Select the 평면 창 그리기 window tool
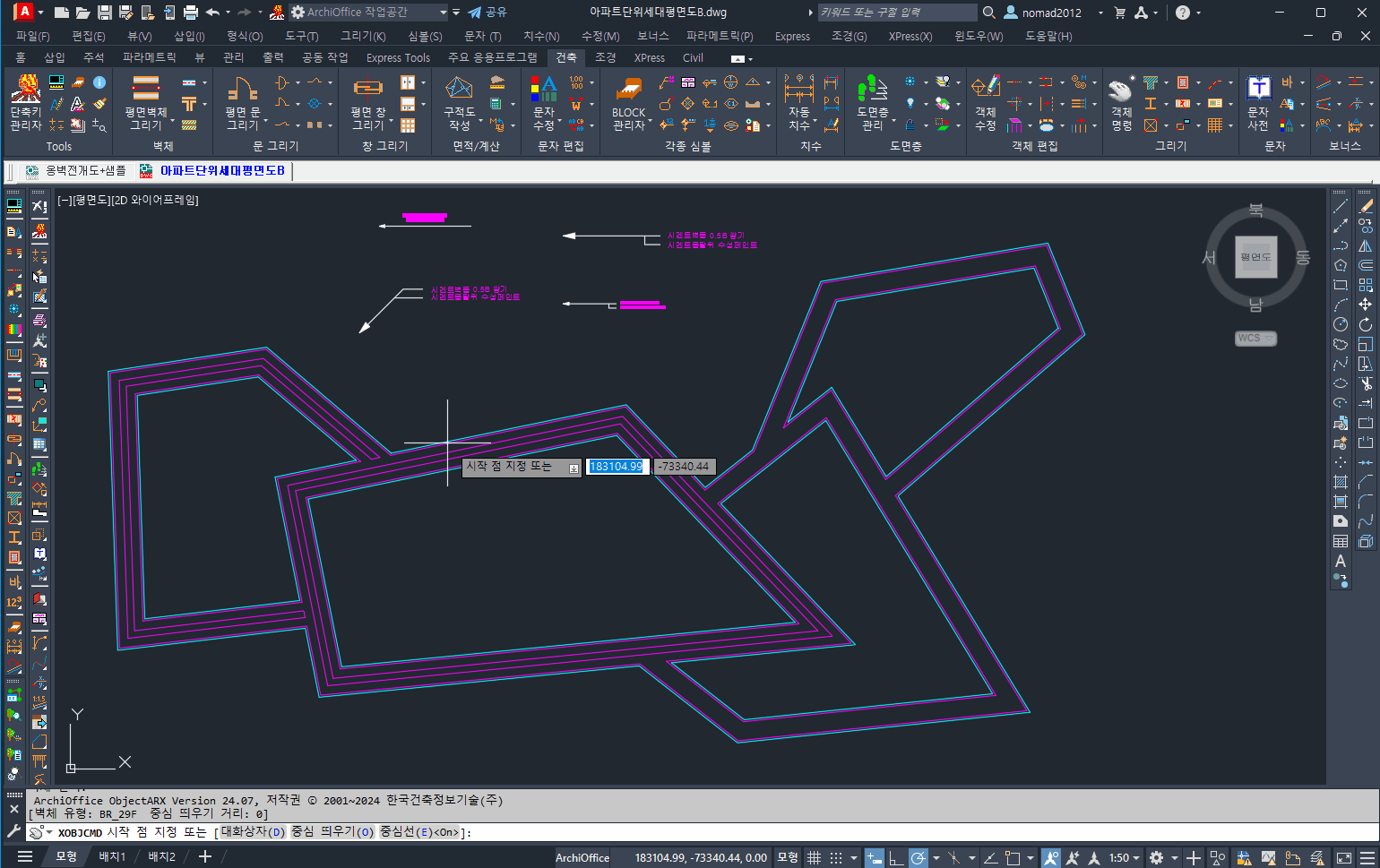The height and width of the screenshot is (868, 1380). click(x=367, y=102)
